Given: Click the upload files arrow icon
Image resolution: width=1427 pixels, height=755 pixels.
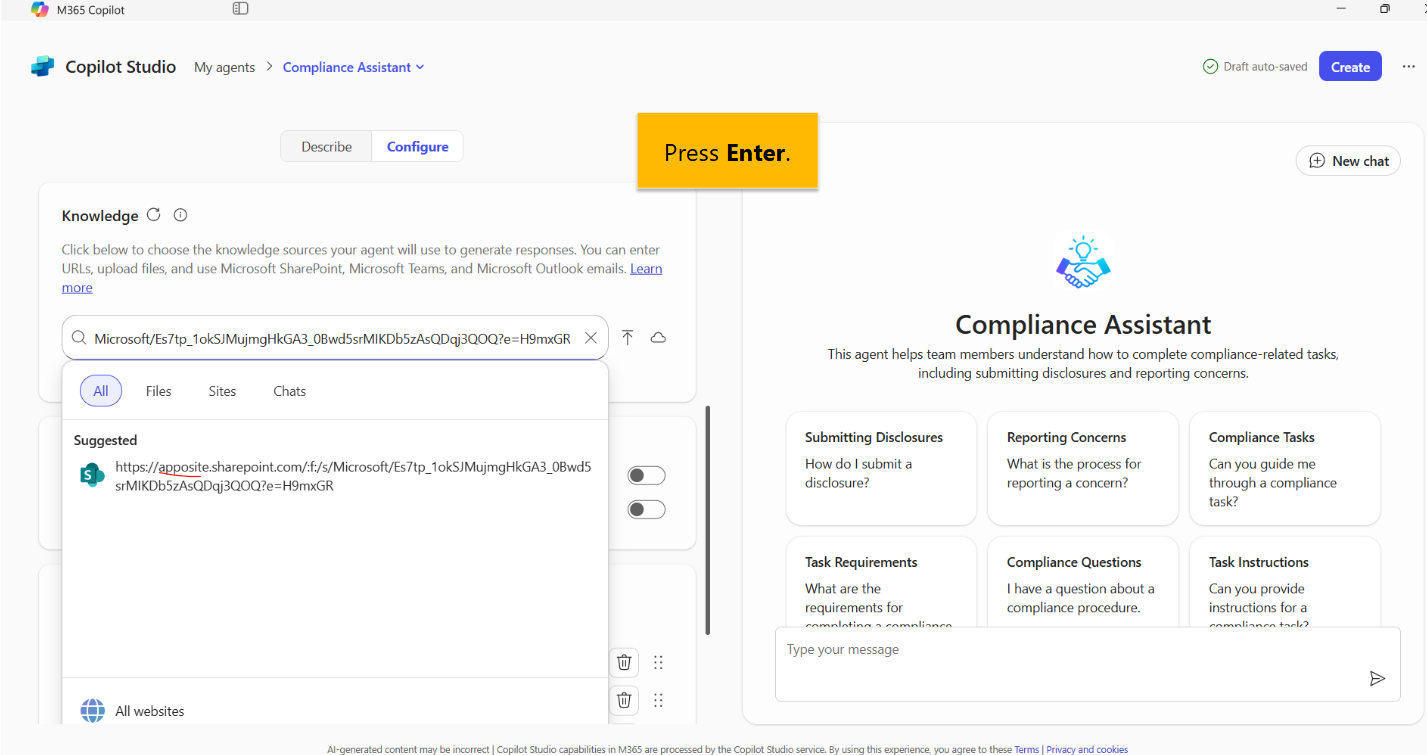Looking at the screenshot, I should (x=628, y=337).
